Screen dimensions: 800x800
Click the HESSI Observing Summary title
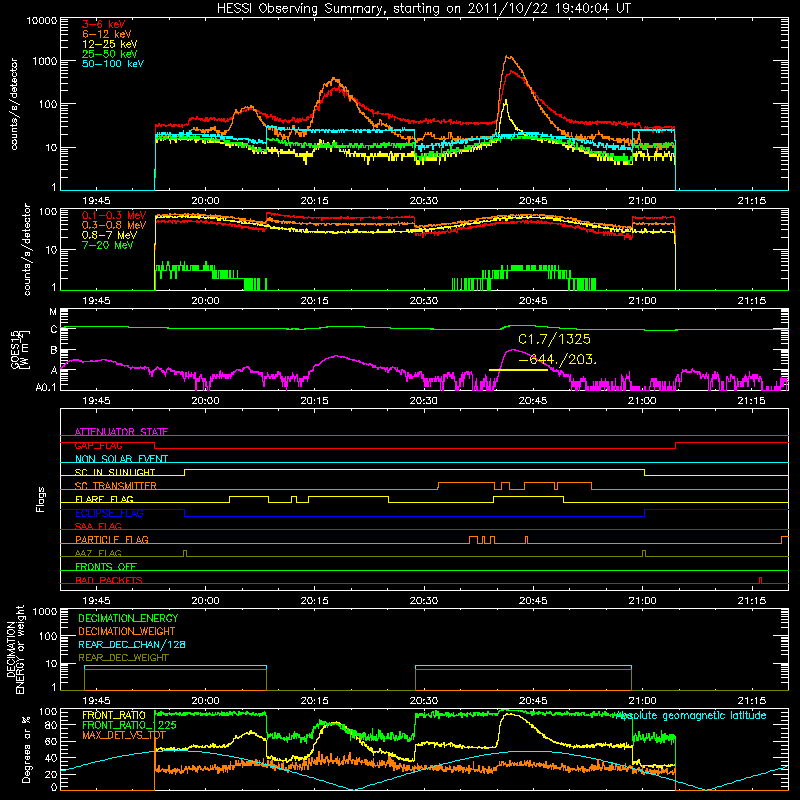pyautogui.click(x=423, y=8)
